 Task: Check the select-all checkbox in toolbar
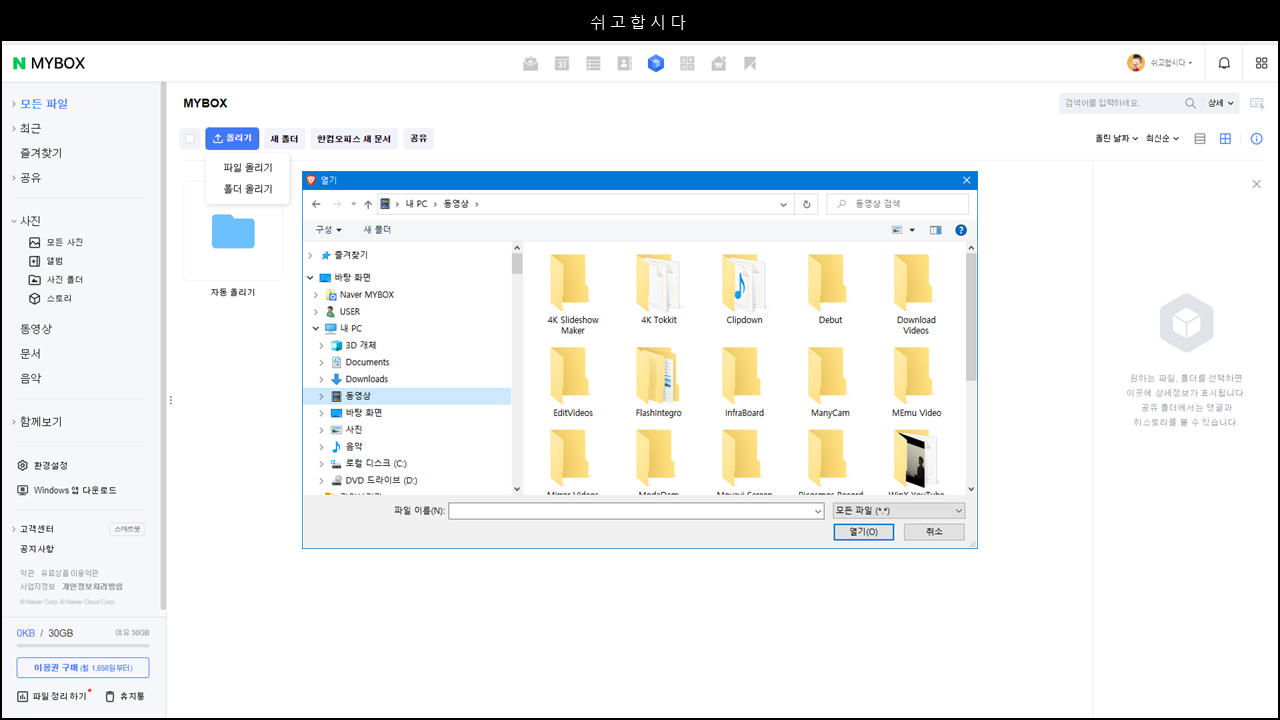tap(190, 139)
